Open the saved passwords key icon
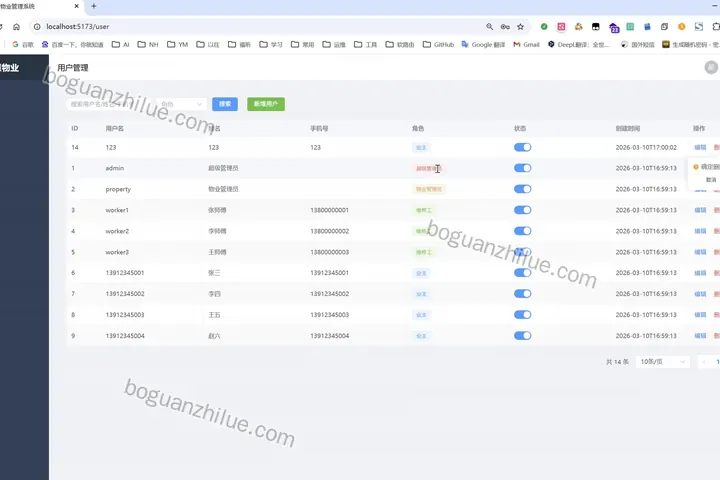This screenshot has height=480, width=720. coord(505,27)
